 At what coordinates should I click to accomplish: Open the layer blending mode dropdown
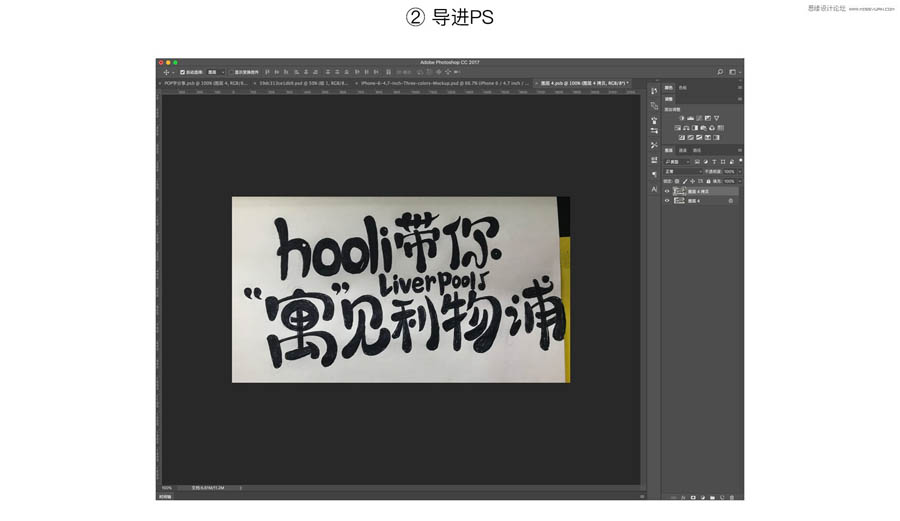[683, 172]
